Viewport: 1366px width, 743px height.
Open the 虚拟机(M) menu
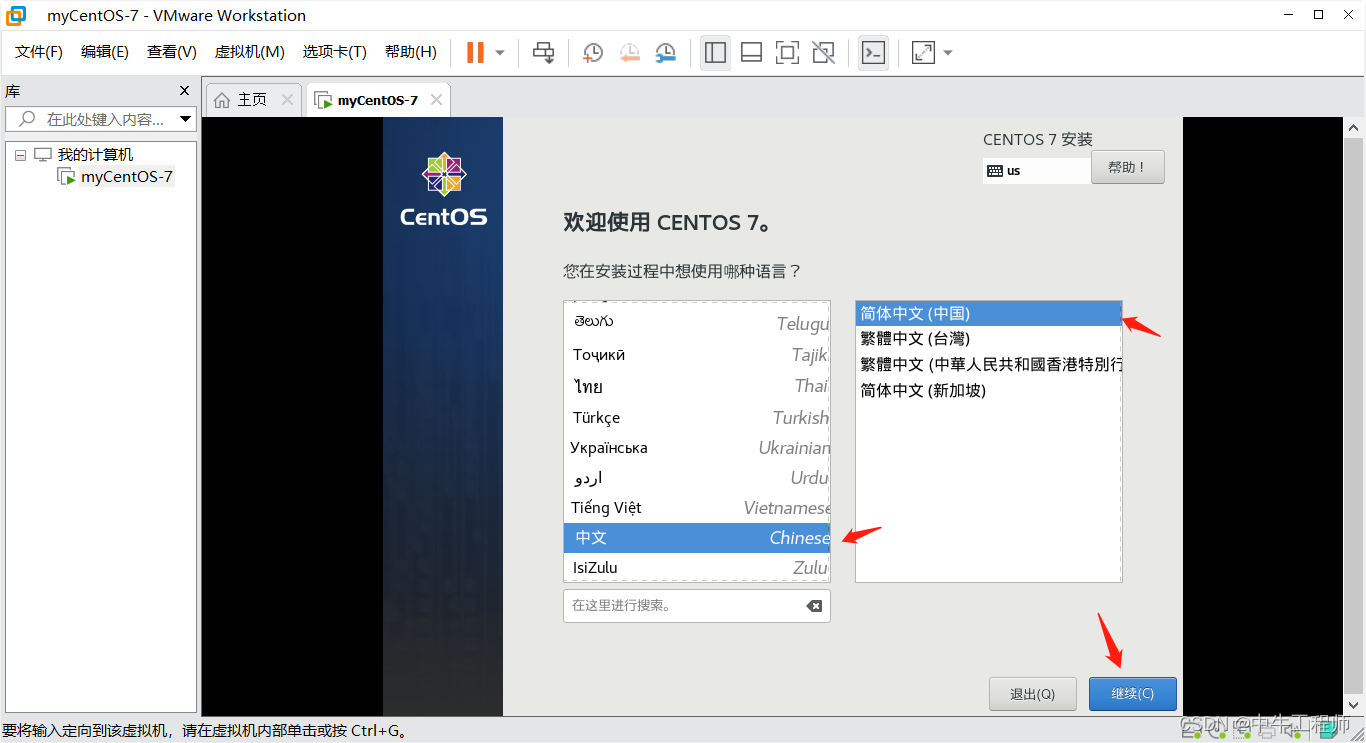tap(248, 51)
